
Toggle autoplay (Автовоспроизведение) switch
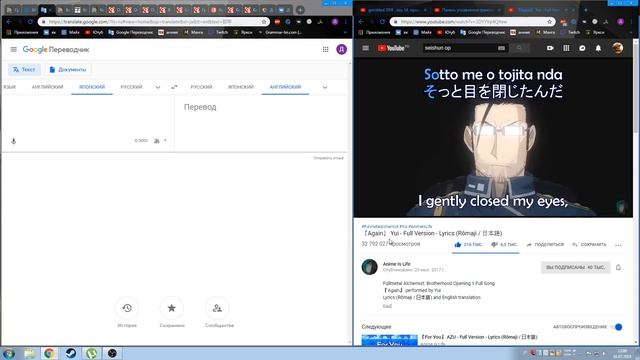pos(617,327)
